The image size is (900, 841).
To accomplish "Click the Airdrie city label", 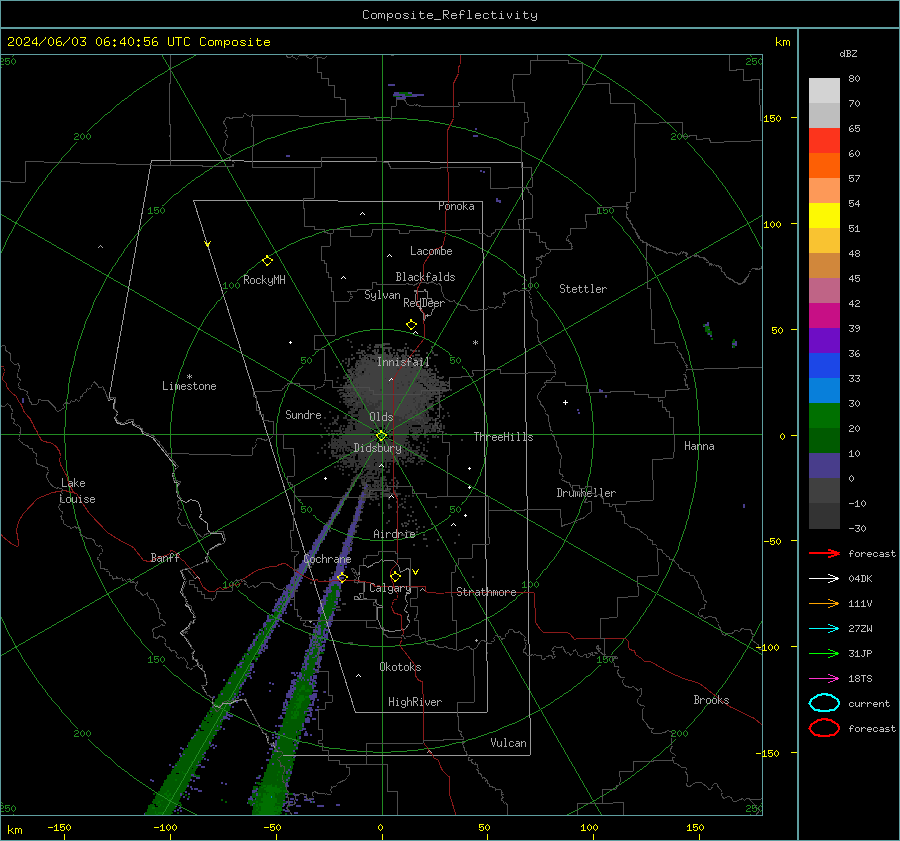I will tap(394, 534).
